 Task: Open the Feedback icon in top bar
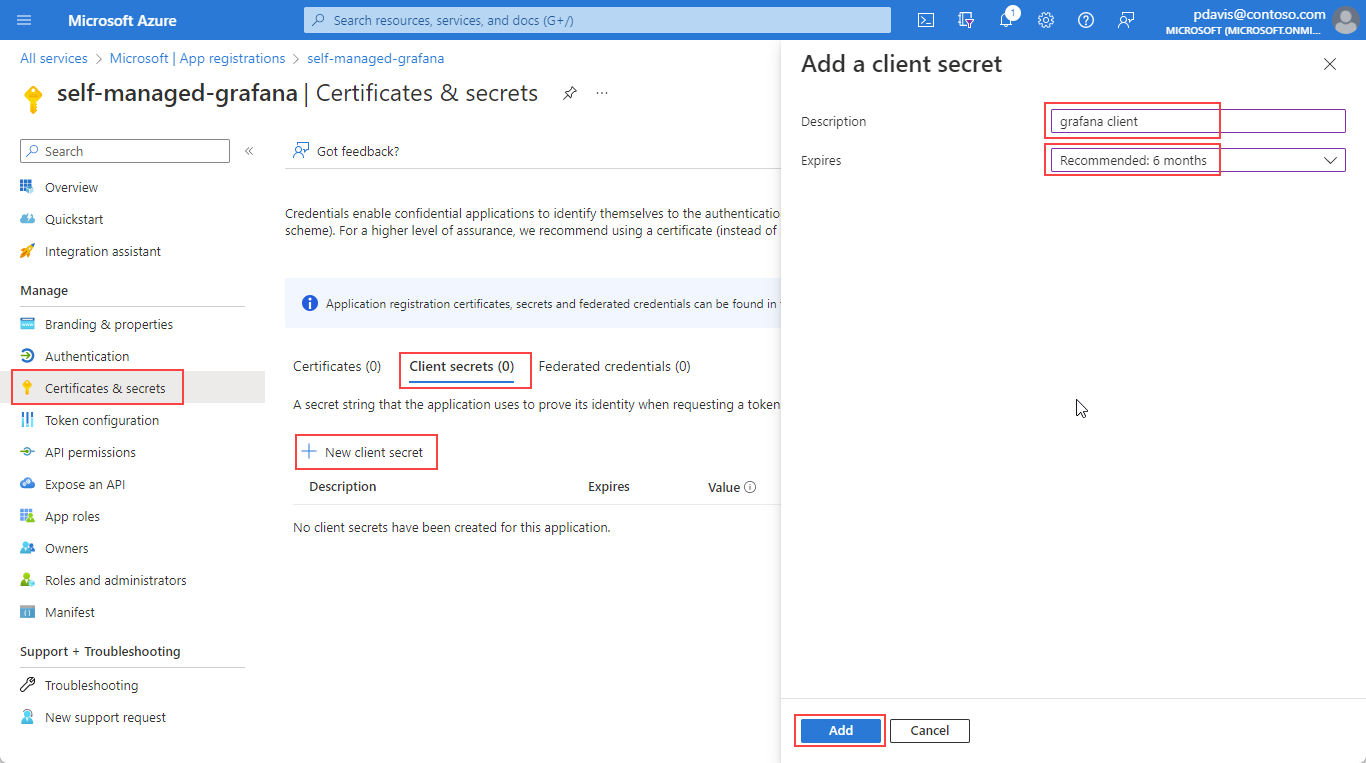(1126, 20)
